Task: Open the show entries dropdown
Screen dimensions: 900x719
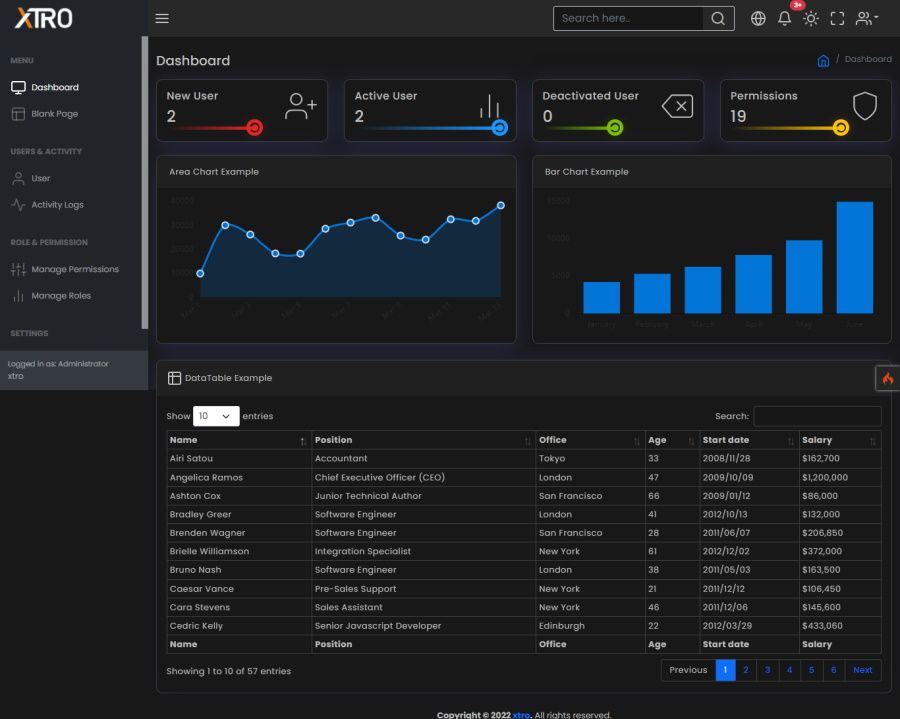Action: click(216, 416)
